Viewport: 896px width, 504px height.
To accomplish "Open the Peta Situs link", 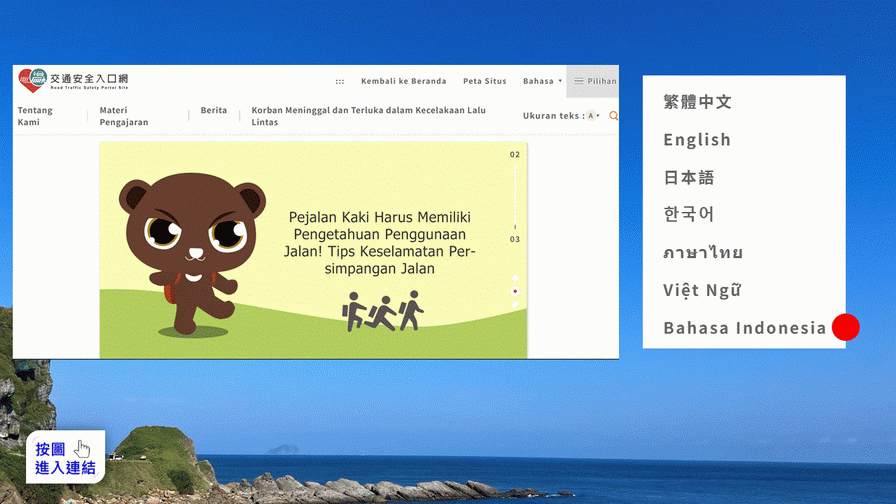I will point(484,81).
